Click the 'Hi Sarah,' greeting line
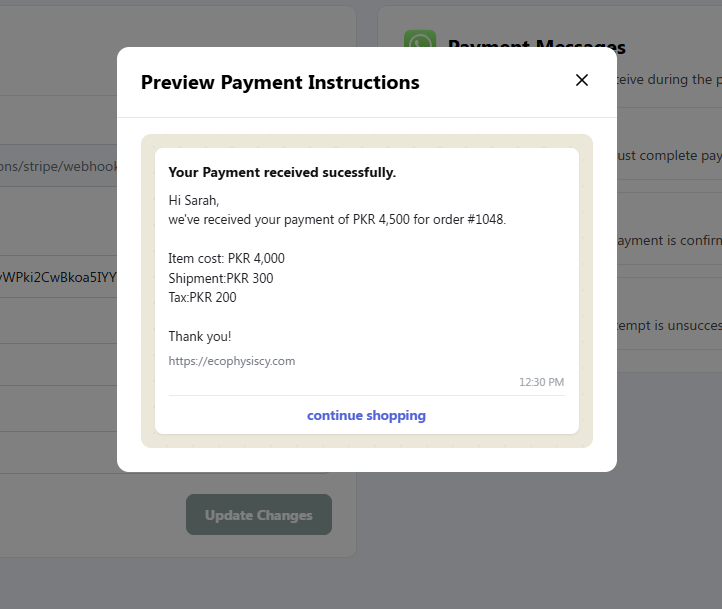 tap(193, 200)
